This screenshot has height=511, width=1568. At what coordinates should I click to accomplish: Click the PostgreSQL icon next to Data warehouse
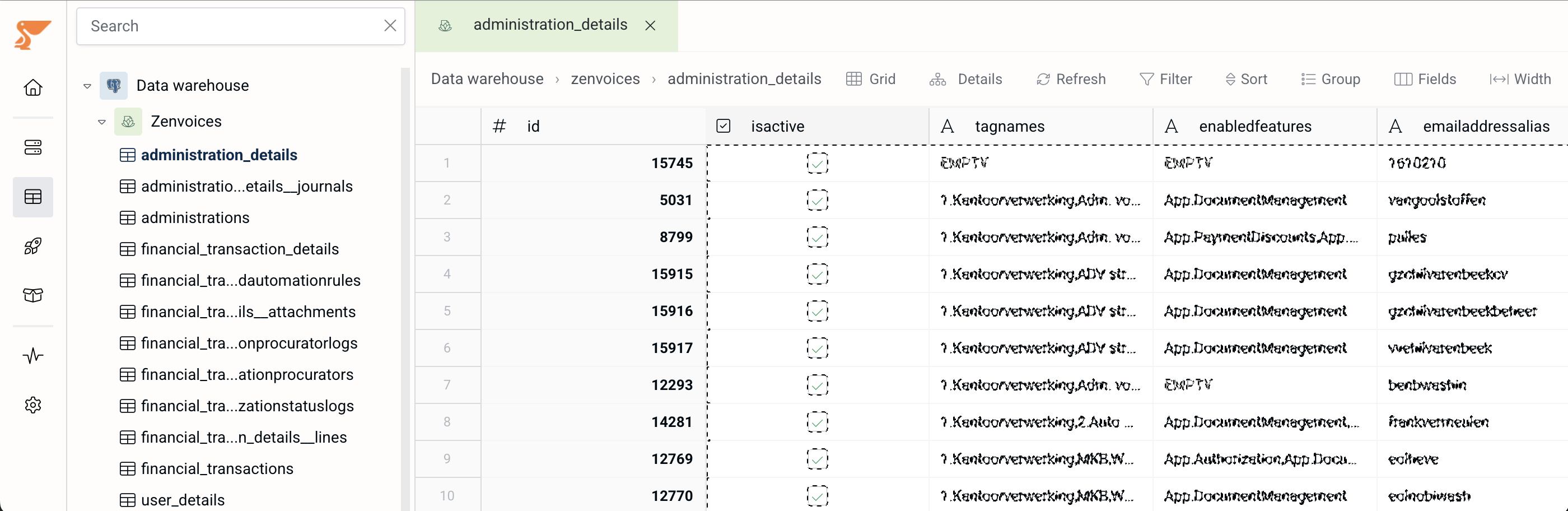[x=114, y=85]
